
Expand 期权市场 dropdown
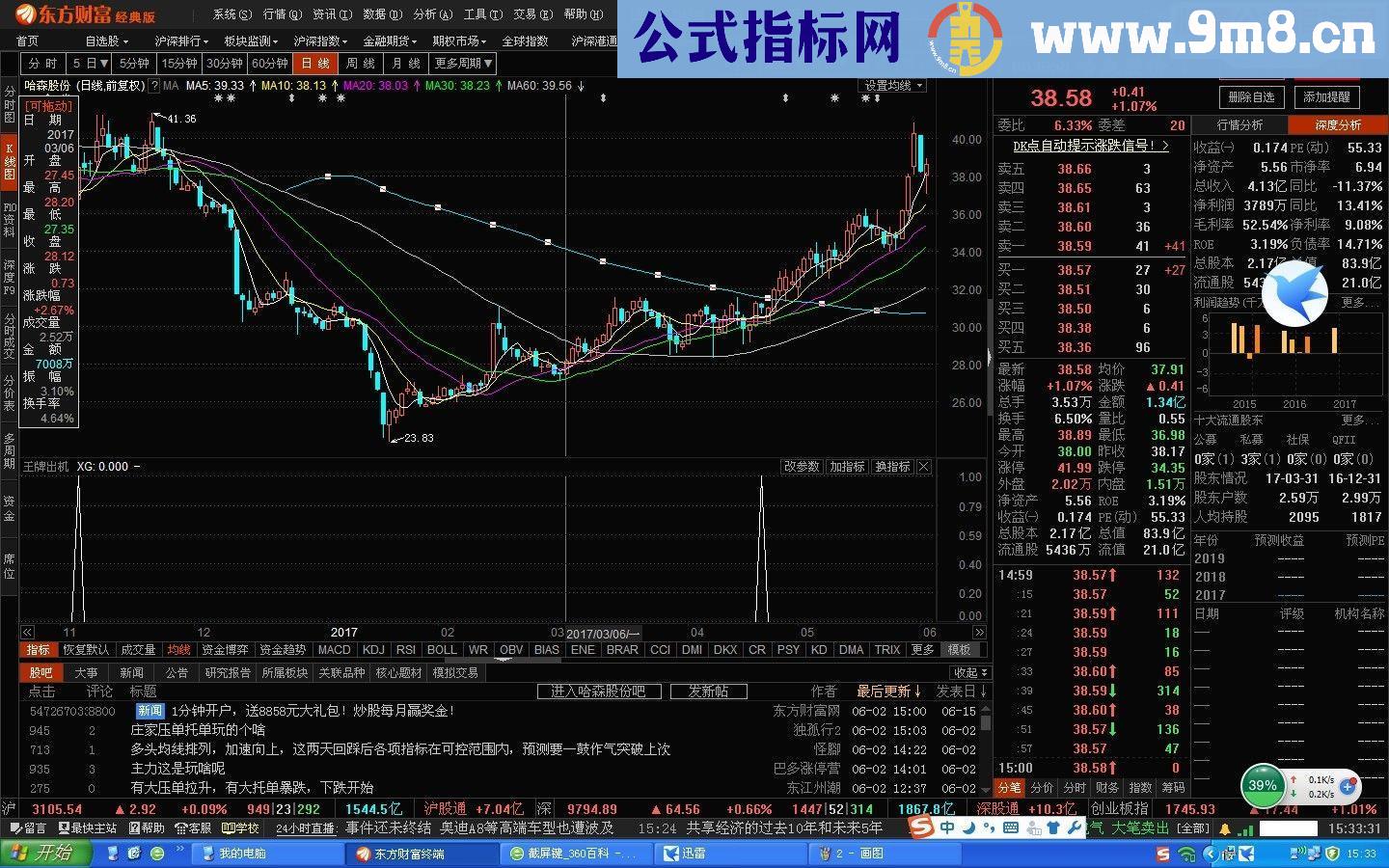tap(460, 41)
